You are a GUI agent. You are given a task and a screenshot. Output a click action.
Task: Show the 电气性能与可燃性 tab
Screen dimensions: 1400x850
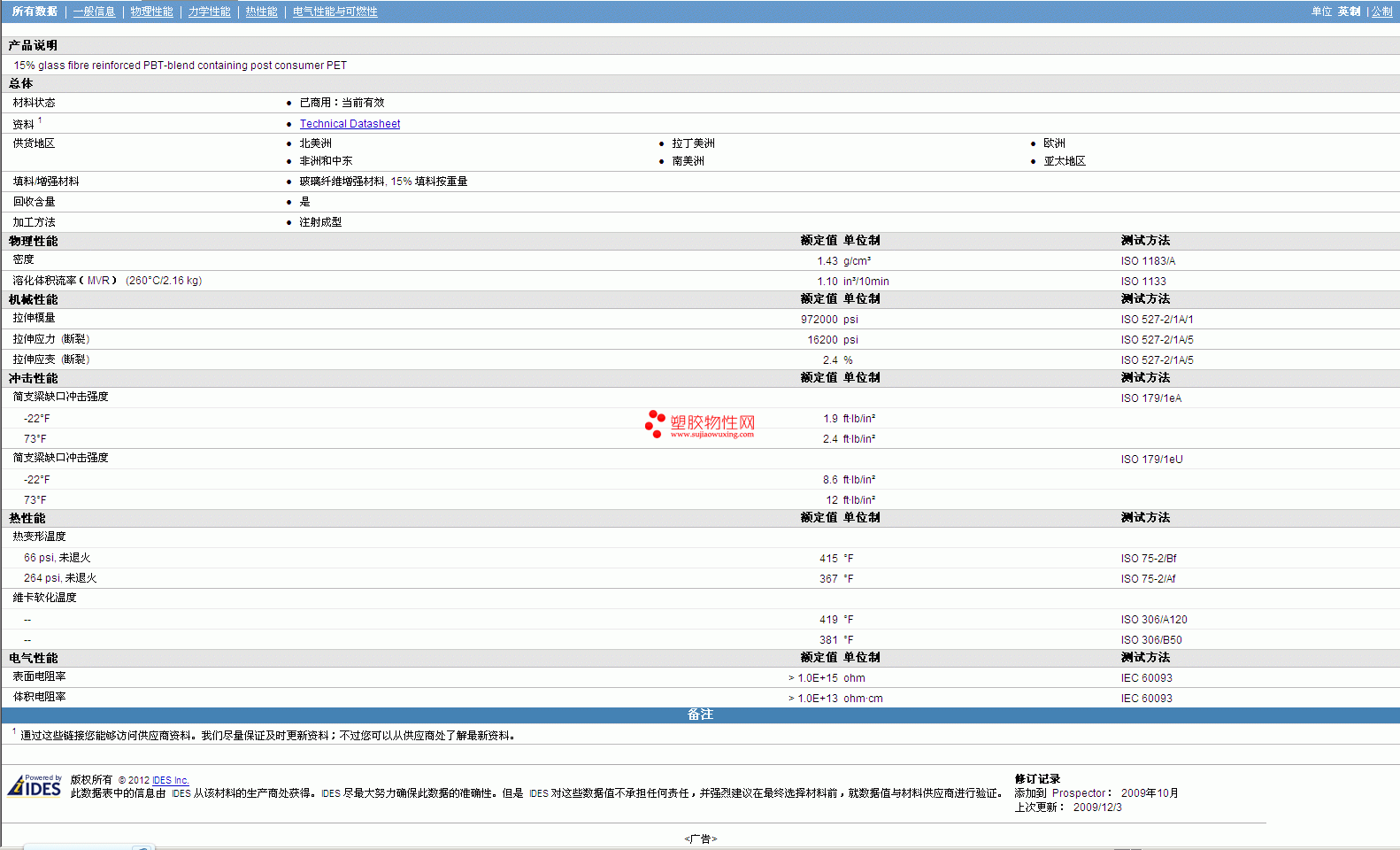(335, 12)
